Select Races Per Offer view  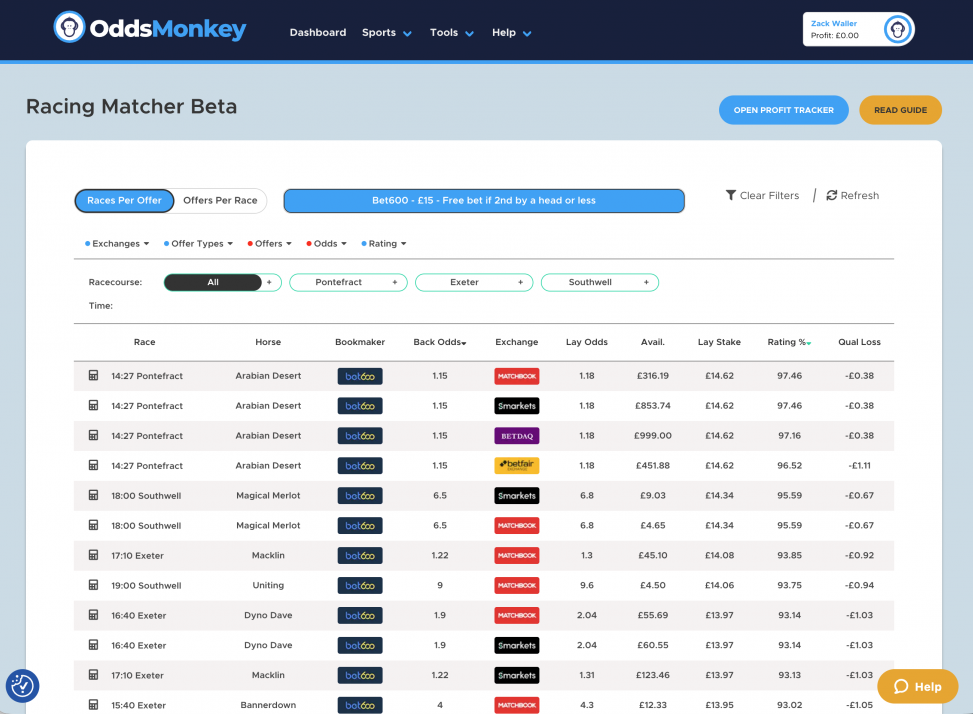pos(124,200)
